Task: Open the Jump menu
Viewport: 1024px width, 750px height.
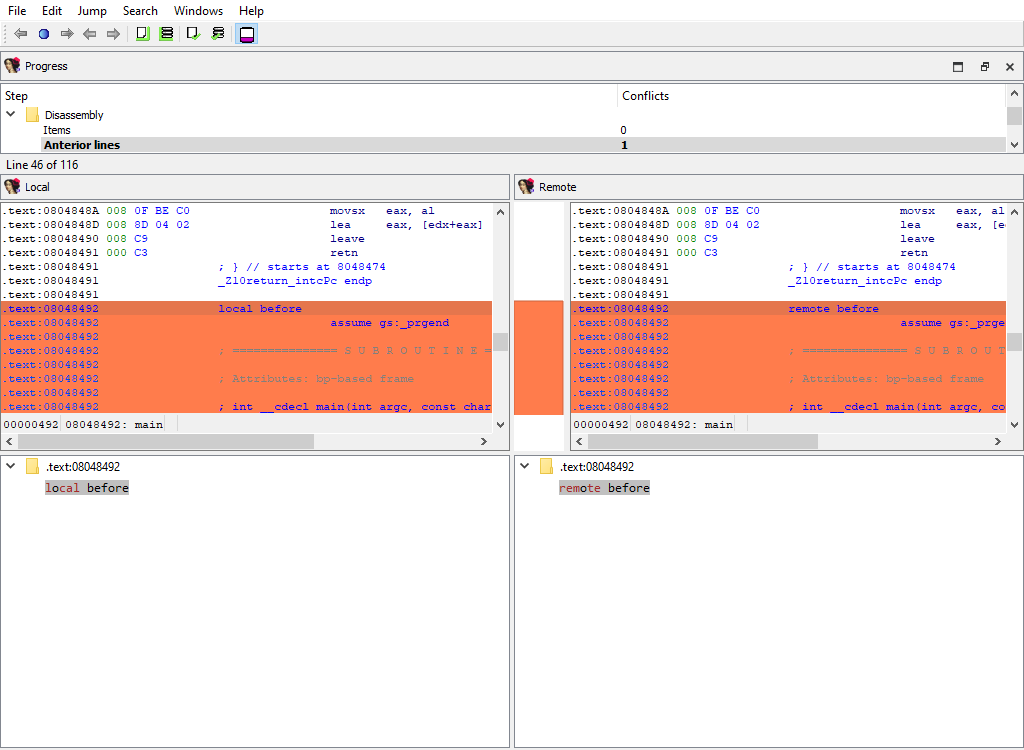Action: pyautogui.click(x=92, y=11)
